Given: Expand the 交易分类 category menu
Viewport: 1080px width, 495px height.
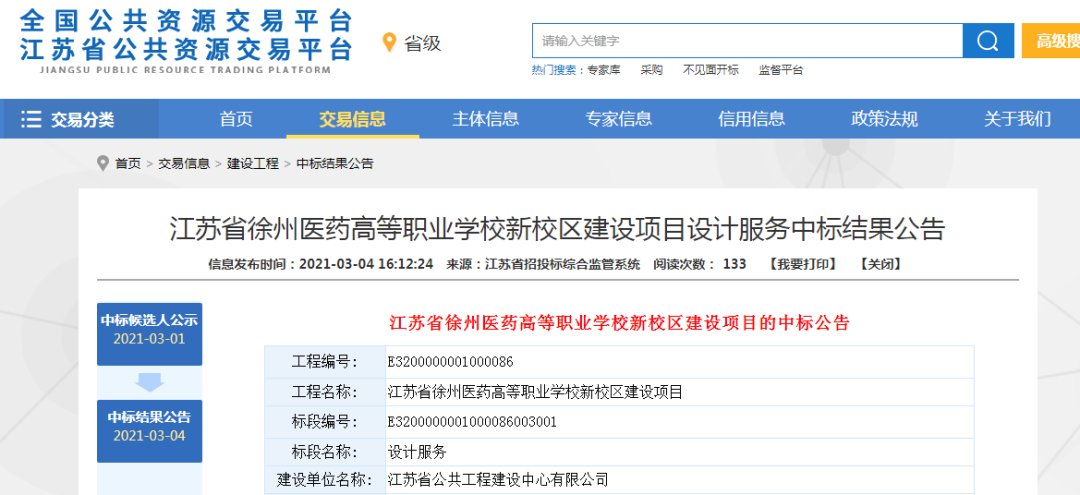Looking at the screenshot, I should (79, 119).
